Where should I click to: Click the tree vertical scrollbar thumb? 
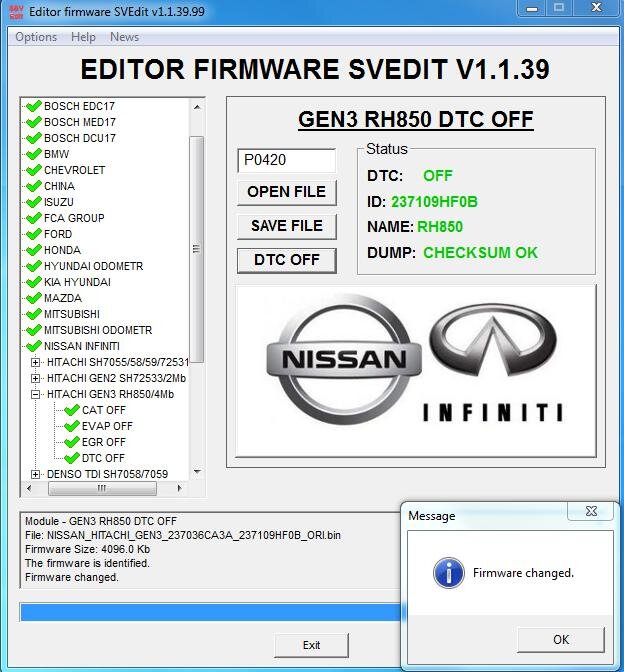[x=197, y=249]
